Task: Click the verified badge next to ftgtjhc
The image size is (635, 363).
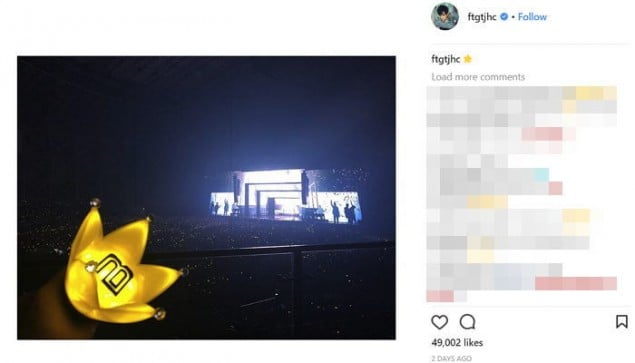Action: pyautogui.click(x=504, y=17)
